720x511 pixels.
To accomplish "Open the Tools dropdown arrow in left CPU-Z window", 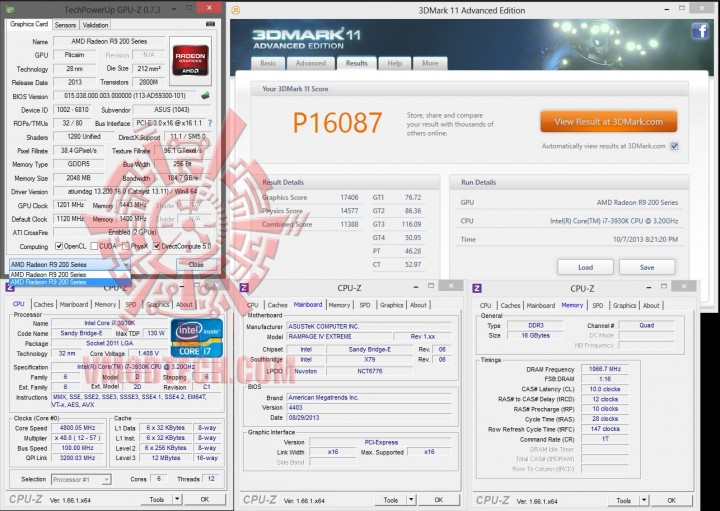I will [177, 499].
